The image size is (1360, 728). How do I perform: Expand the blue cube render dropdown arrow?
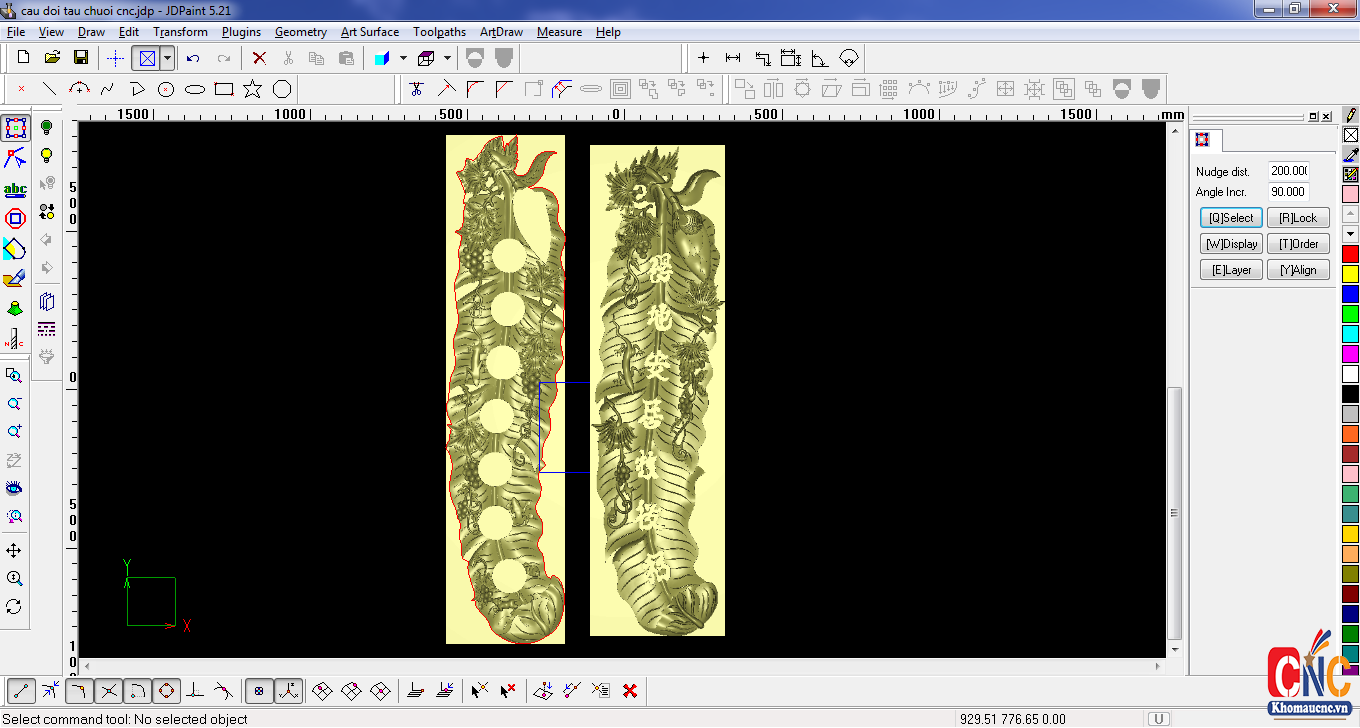(x=403, y=58)
